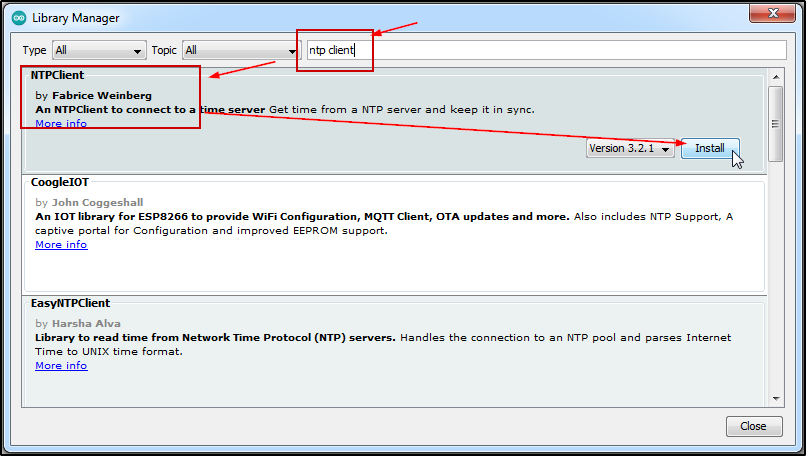Image resolution: width=806 pixels, height=456 pixels.
Task: Select the NTPClient library entry title
Action: [x=58, y=75]
